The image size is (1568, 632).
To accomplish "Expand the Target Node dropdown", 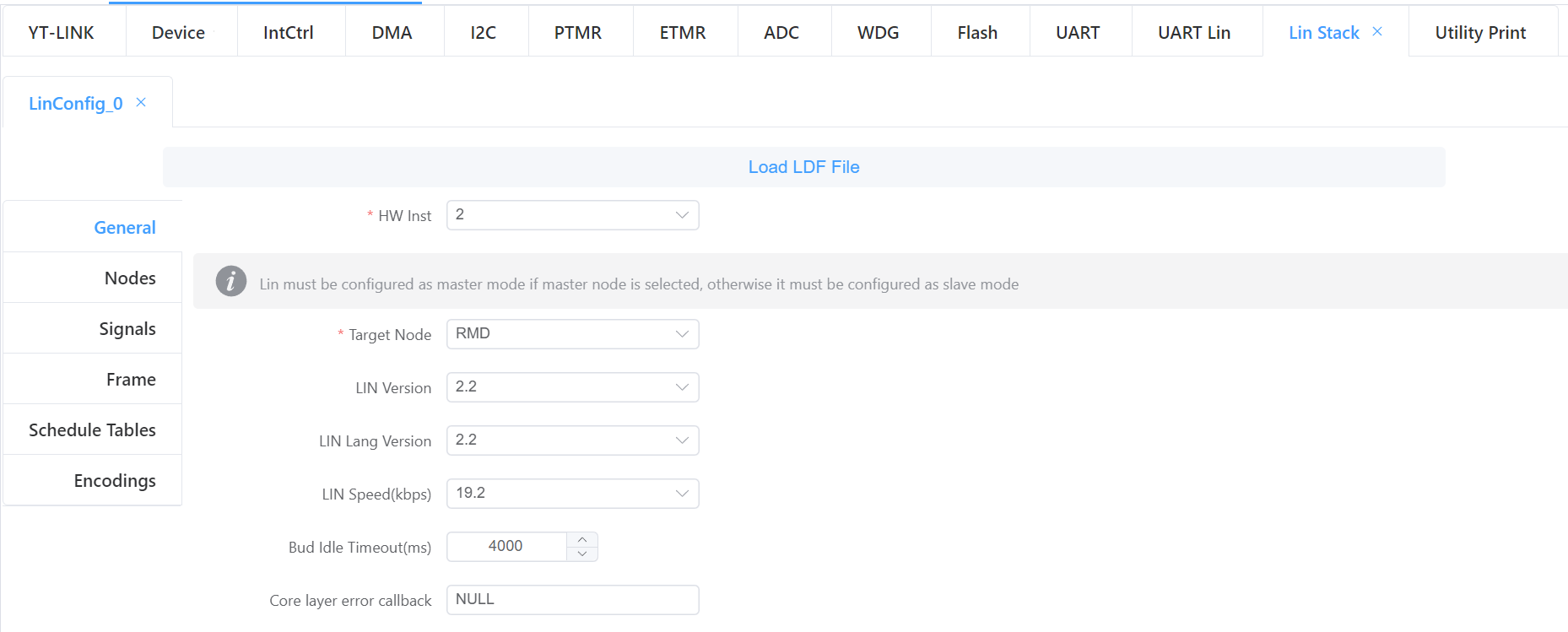I will [x=572, y=334].
